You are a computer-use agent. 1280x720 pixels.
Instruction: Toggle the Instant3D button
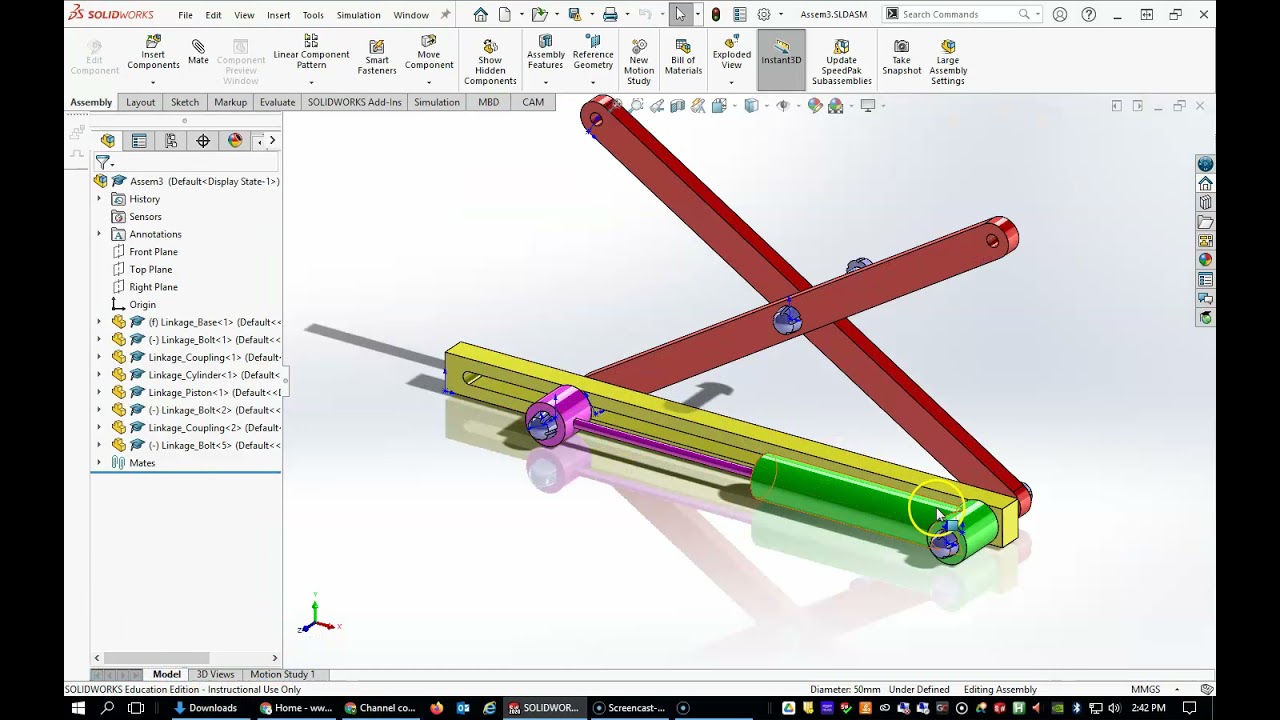(x=781, y=58)
